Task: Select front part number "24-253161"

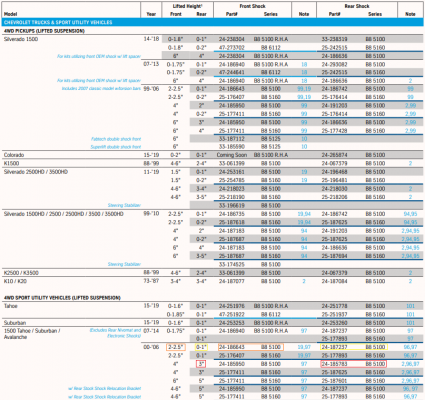Action: (232, 172)
